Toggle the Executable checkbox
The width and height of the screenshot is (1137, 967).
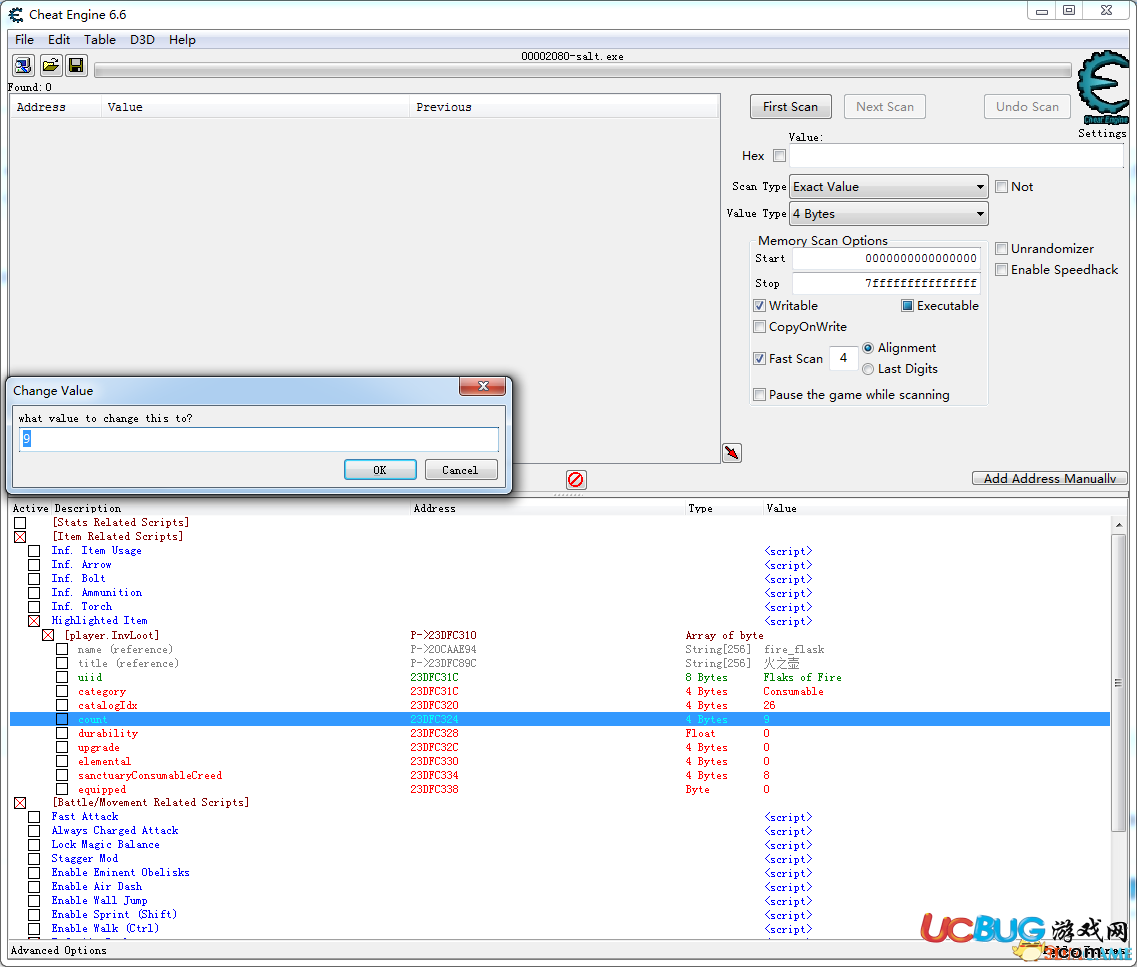tap(907, 306)
